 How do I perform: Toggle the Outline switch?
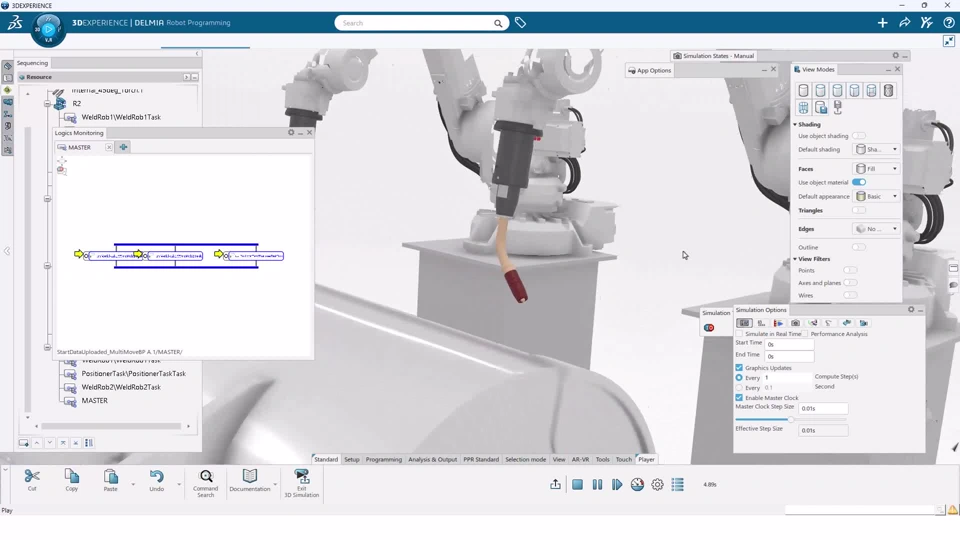point(859,247)
